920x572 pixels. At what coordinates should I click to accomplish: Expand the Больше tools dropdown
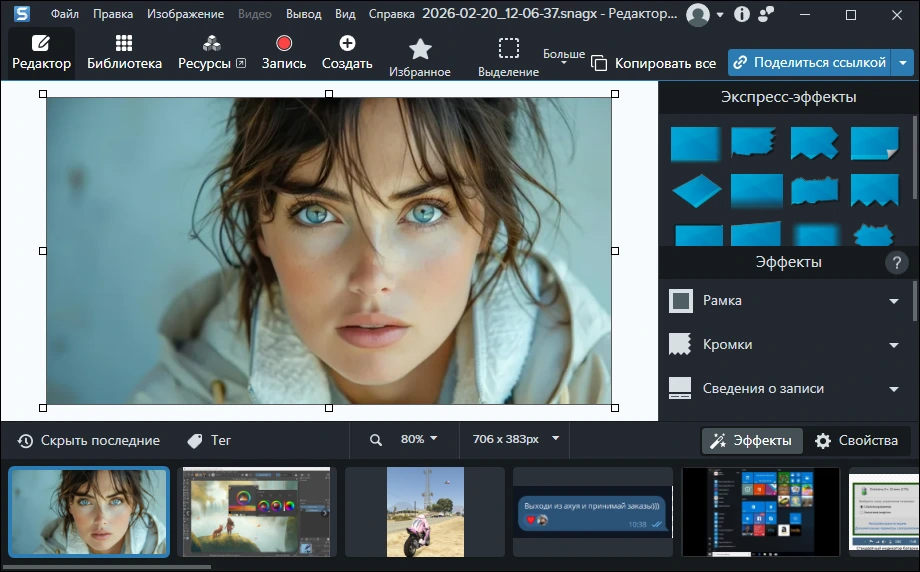[x=563, y=56]
